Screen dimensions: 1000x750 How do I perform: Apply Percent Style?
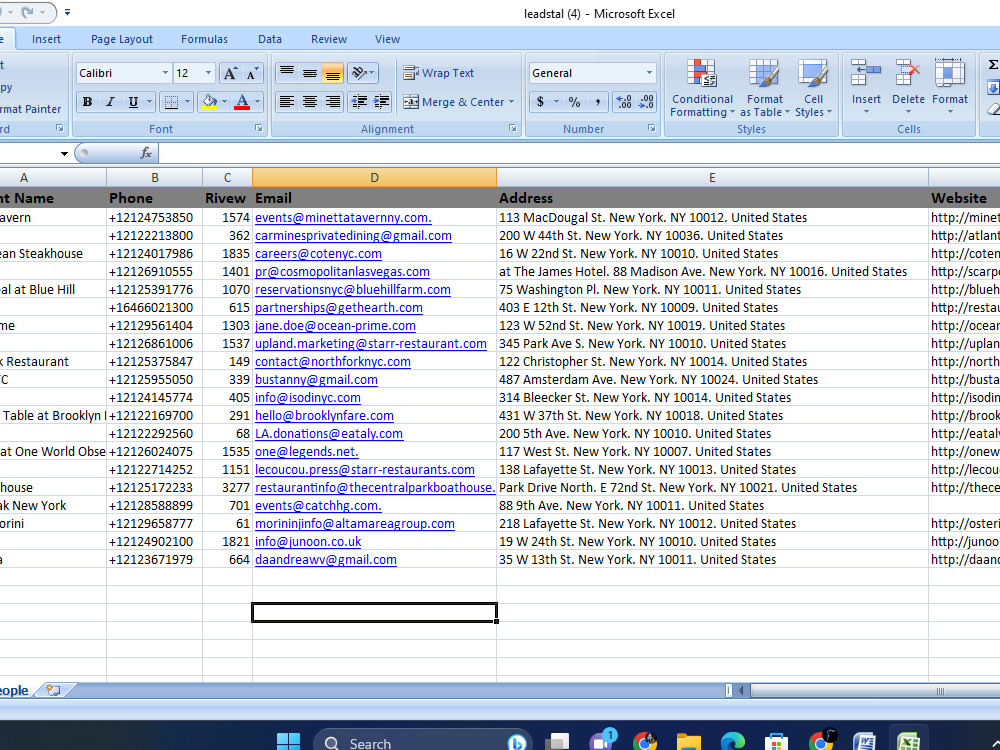pyautogui.click(x=575, y=102)
